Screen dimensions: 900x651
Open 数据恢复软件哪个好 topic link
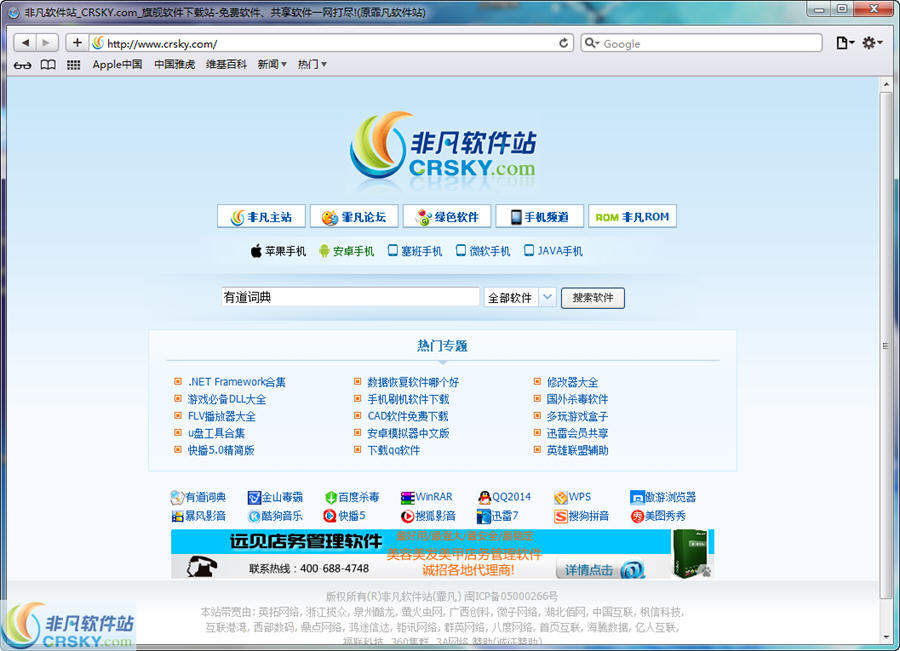pyautogui.click(x=413, y=382)
